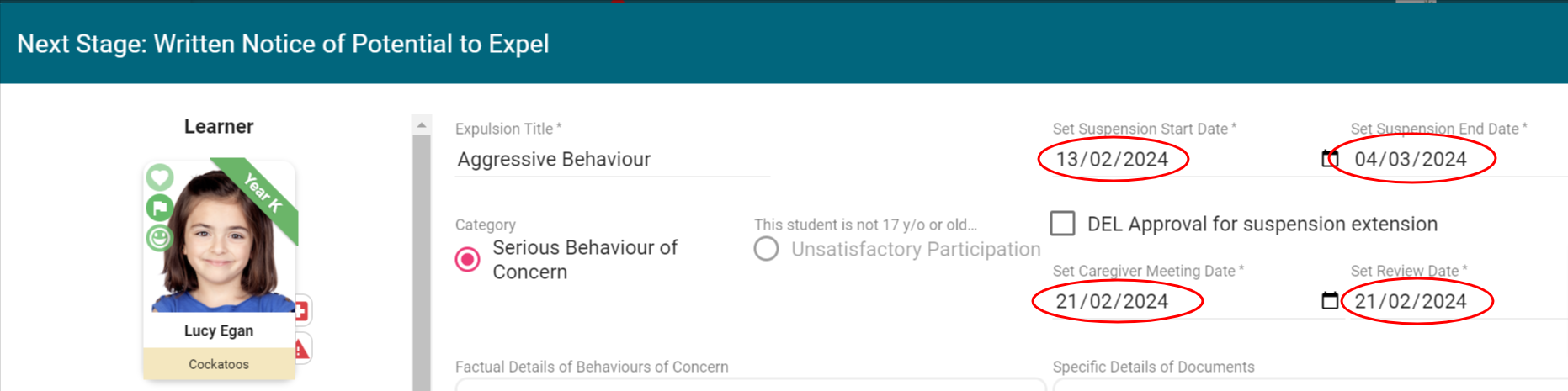Edit the Set Review Date value
1568x391 pixels.
point(1411,302)
